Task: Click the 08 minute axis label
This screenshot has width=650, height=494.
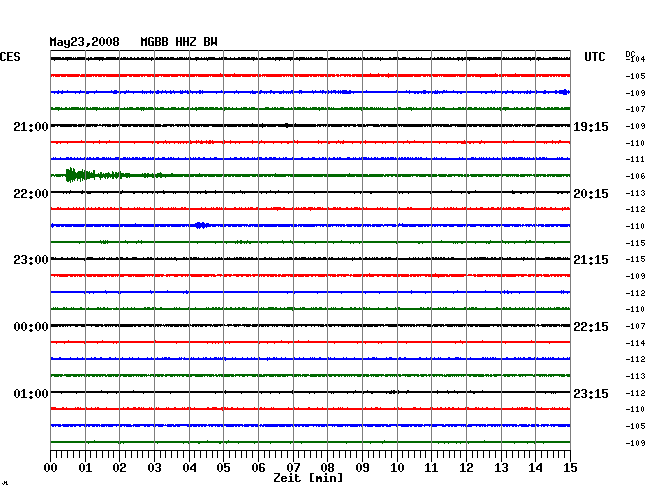Action: click(x=327, y=468)
